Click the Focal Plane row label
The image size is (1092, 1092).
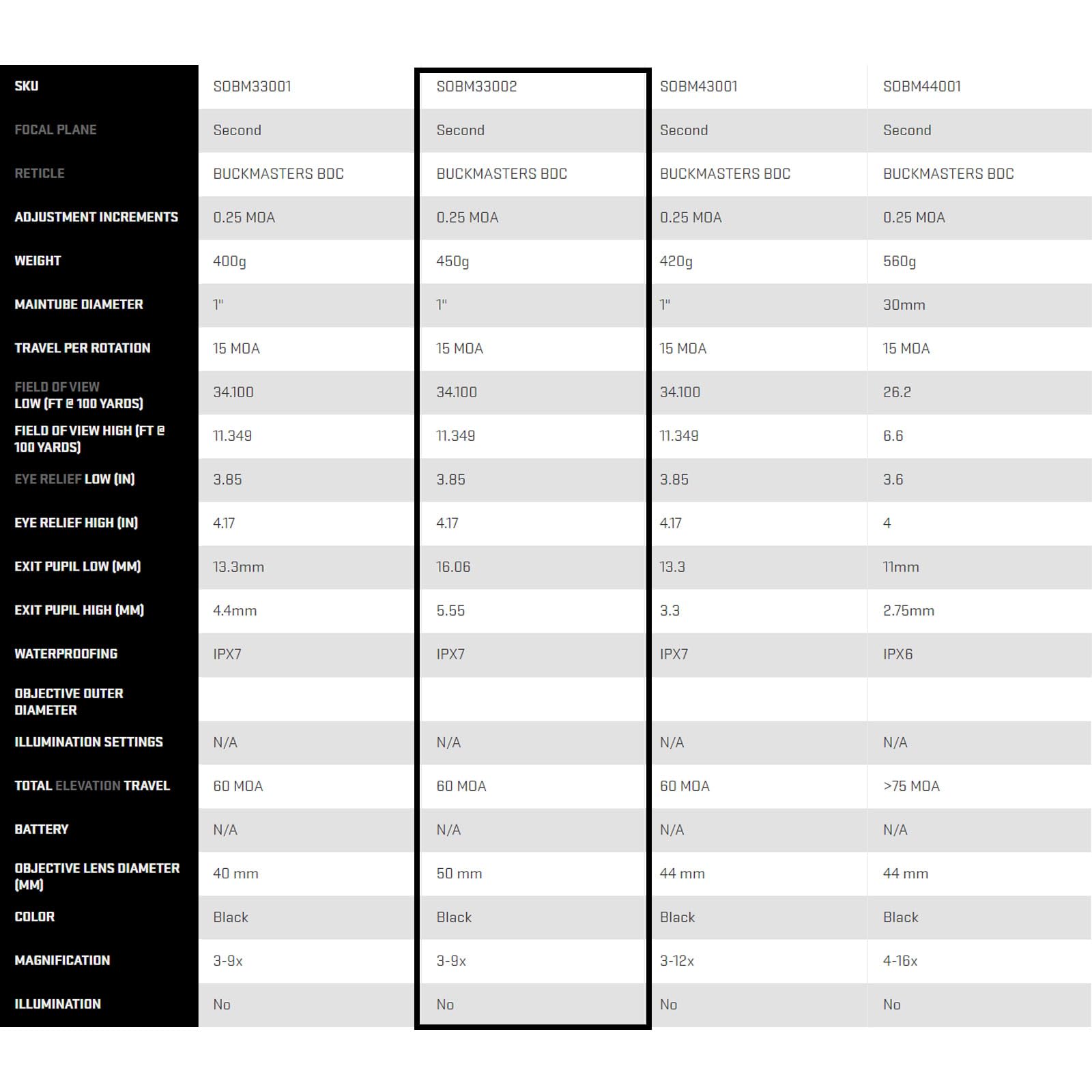click(55, 130)
